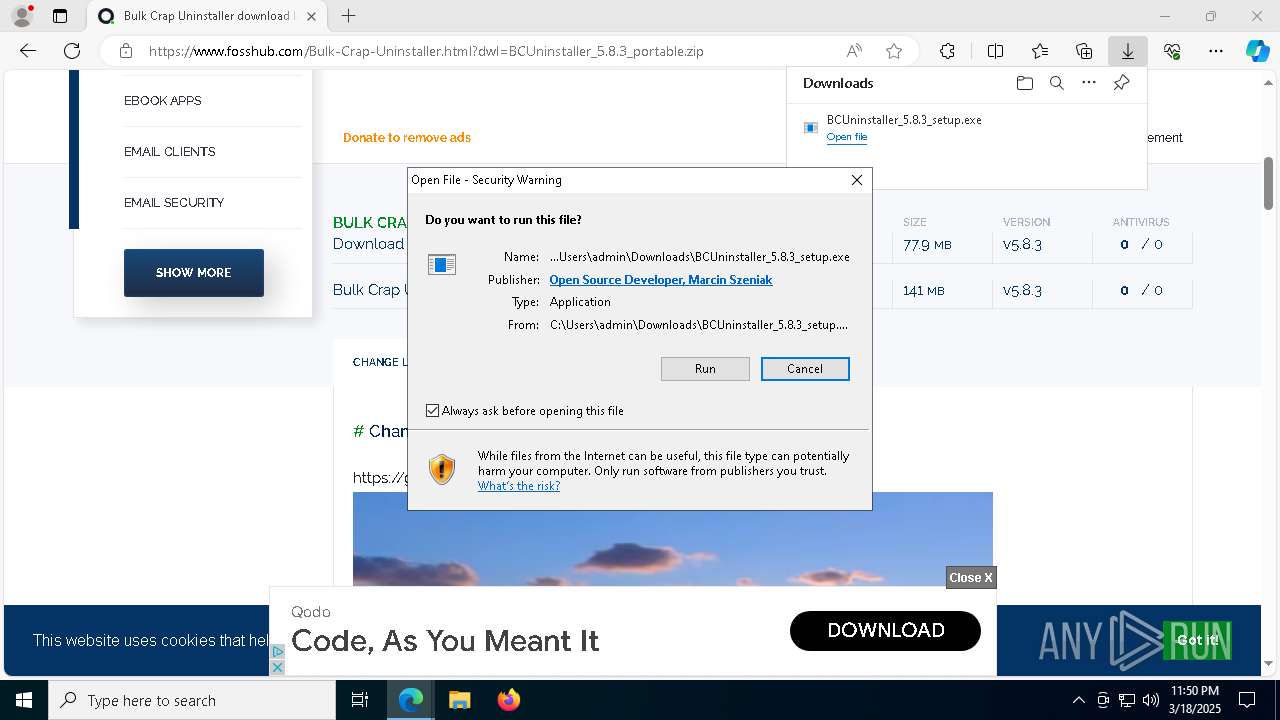The height and width of the screenshot is (720, 1280).
Task: Close the Bulk Crap Uninstaller browser tab
Action: (x=312, y=16)
